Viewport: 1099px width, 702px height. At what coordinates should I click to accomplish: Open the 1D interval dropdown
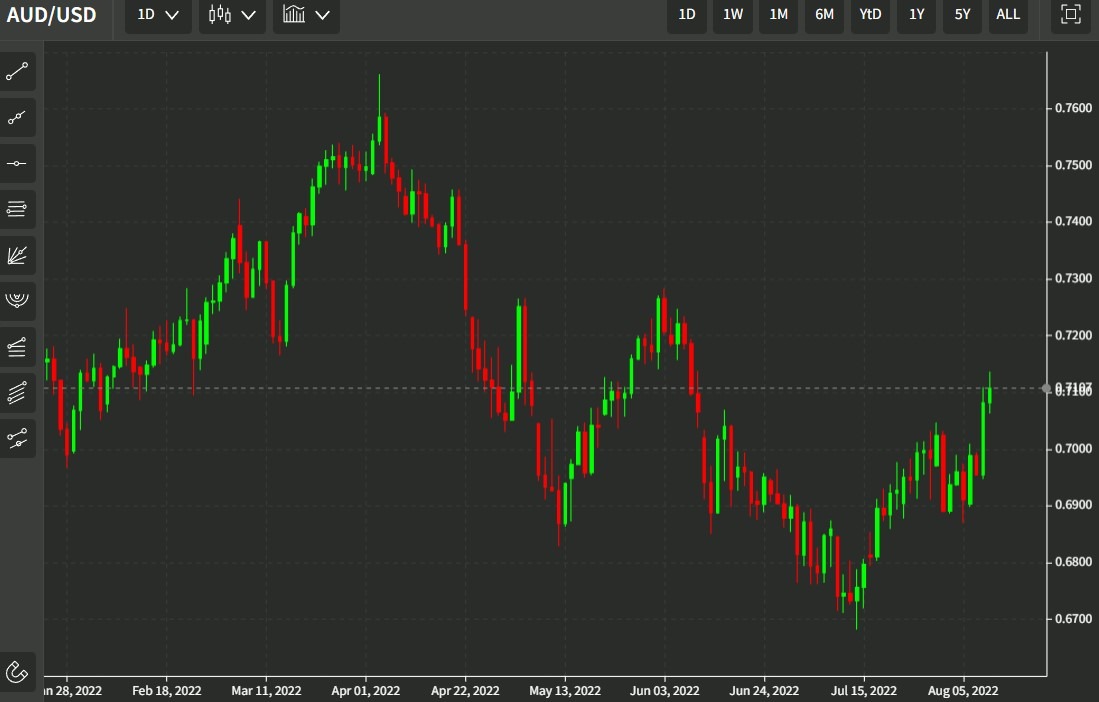[x=158, y=15]
